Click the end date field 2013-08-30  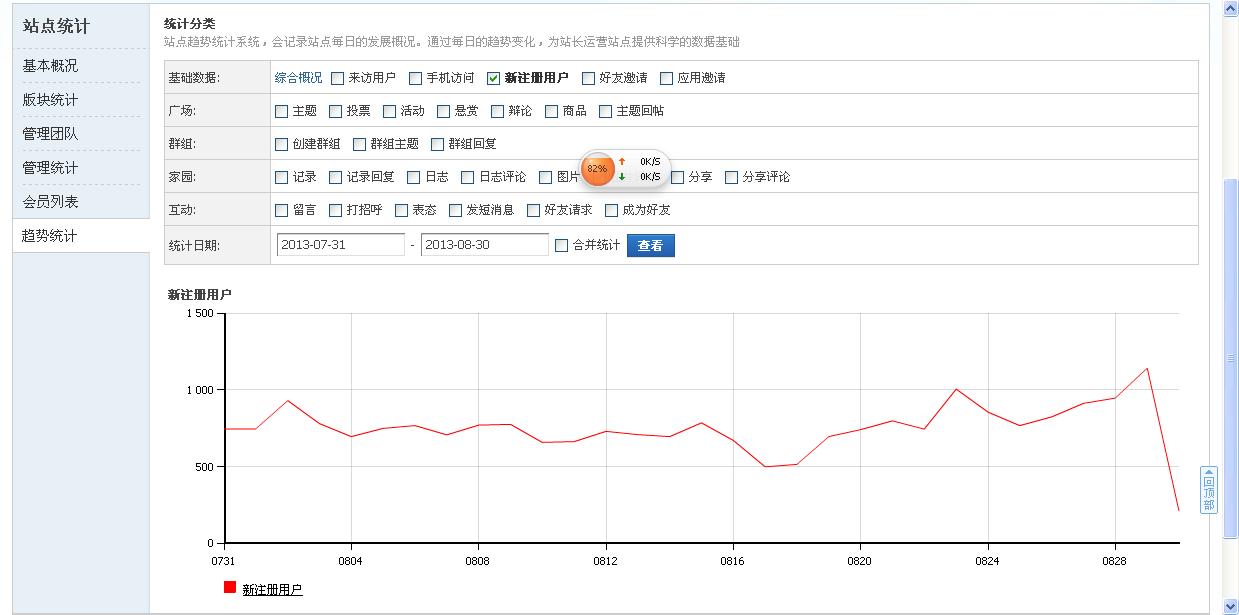[x=485, y=245]
